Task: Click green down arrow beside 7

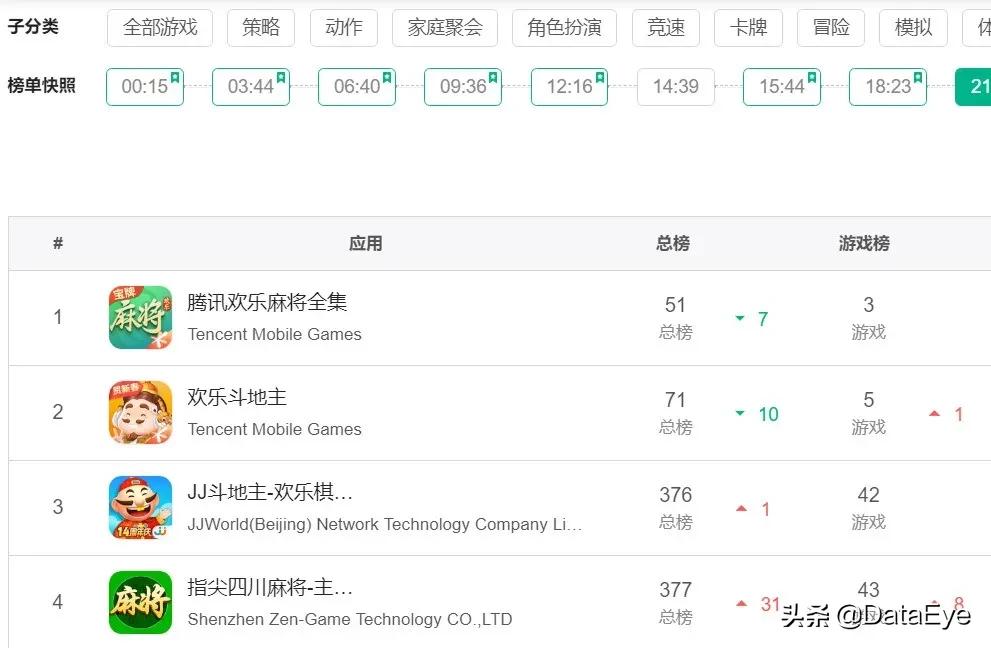Action: [x=740, y=319]
